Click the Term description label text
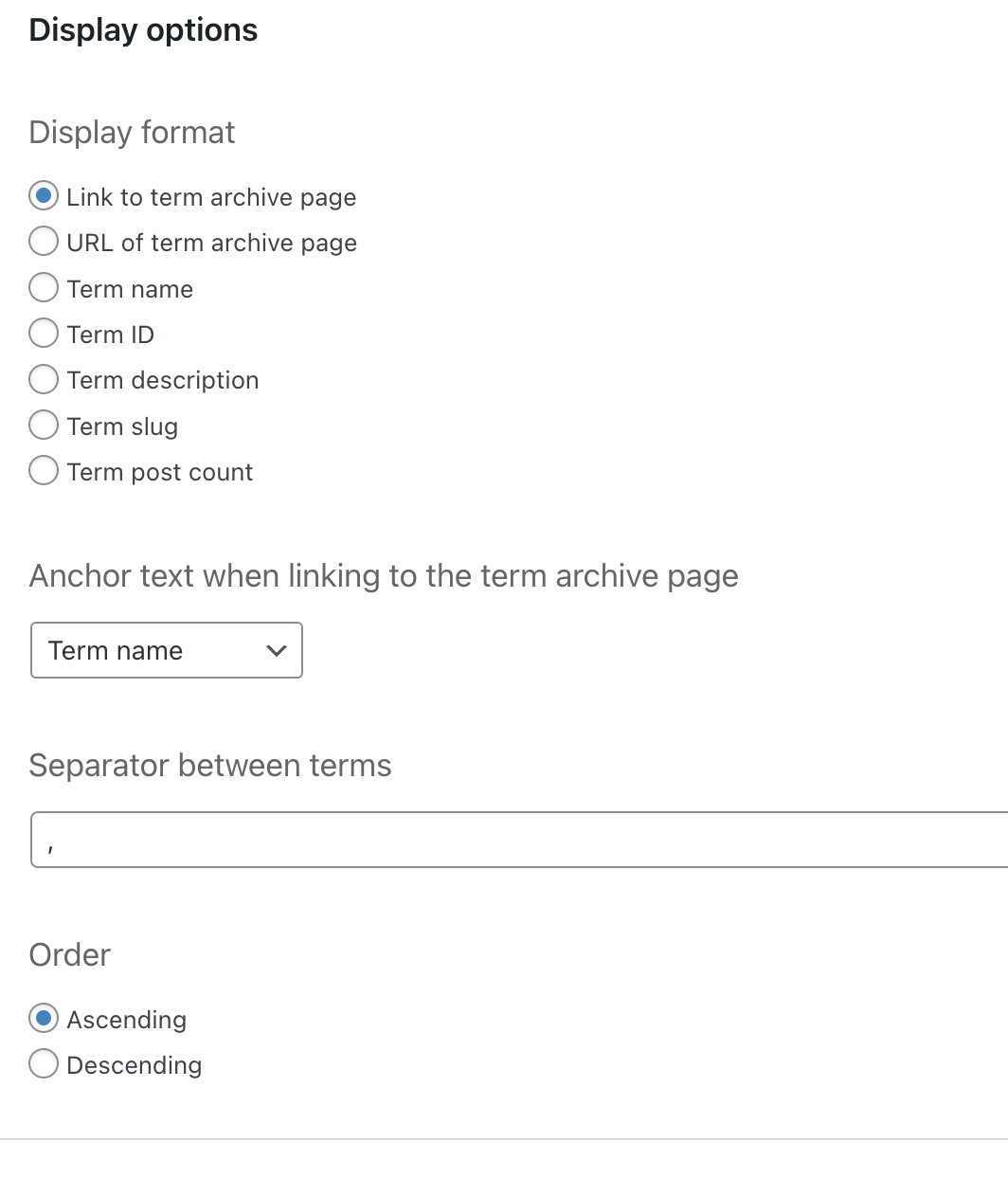The width and height of the screenshot is (1008, 1196). (x=163, y=380)
